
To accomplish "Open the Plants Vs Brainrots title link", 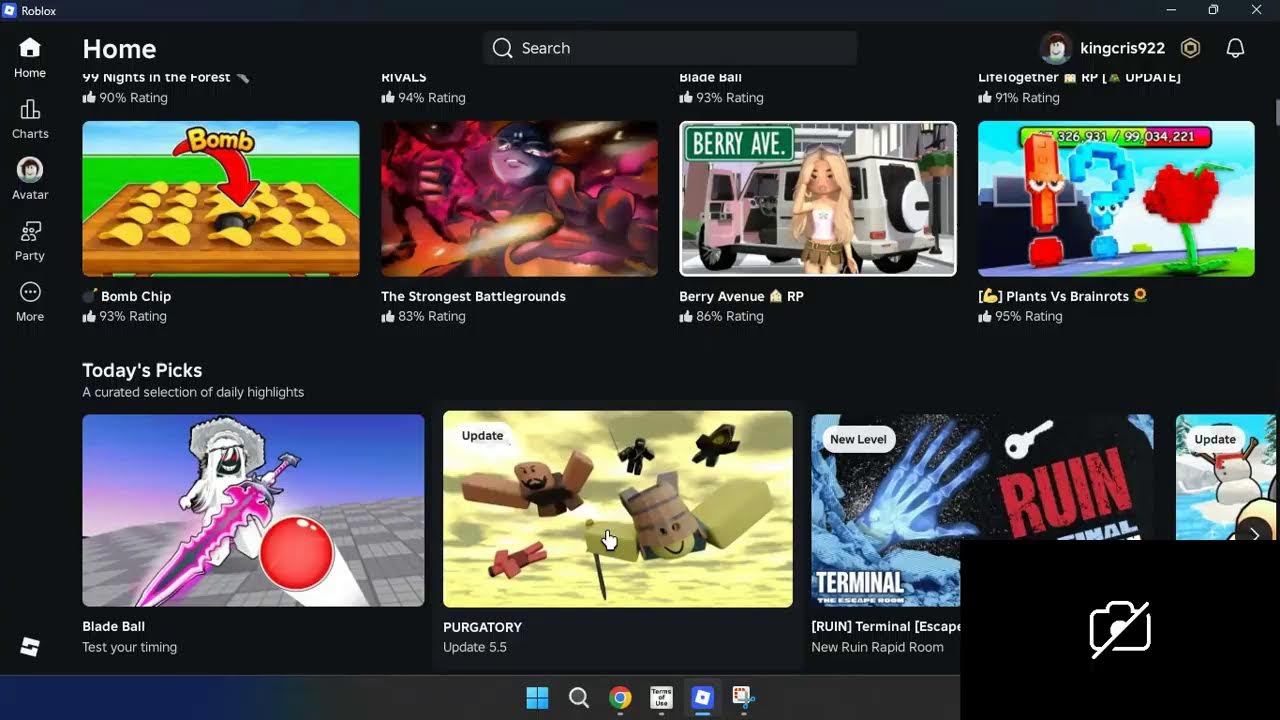I will click(1062, 296).
